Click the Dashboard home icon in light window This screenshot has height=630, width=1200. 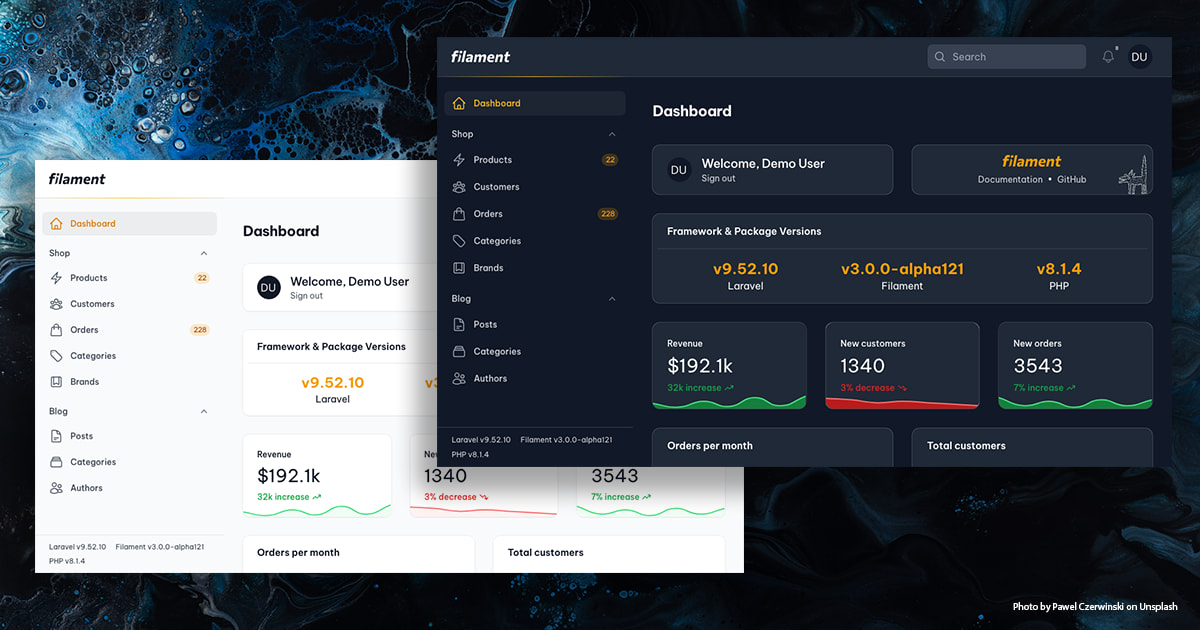coord(56,224)
